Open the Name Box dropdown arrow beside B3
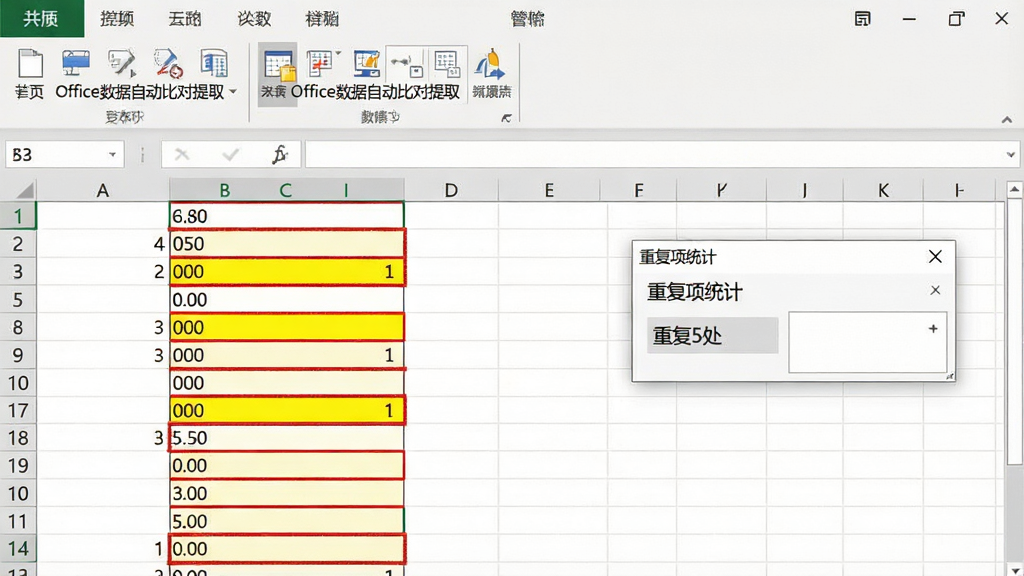Viewport: 1024px width, 576px height. pos(112,155)
